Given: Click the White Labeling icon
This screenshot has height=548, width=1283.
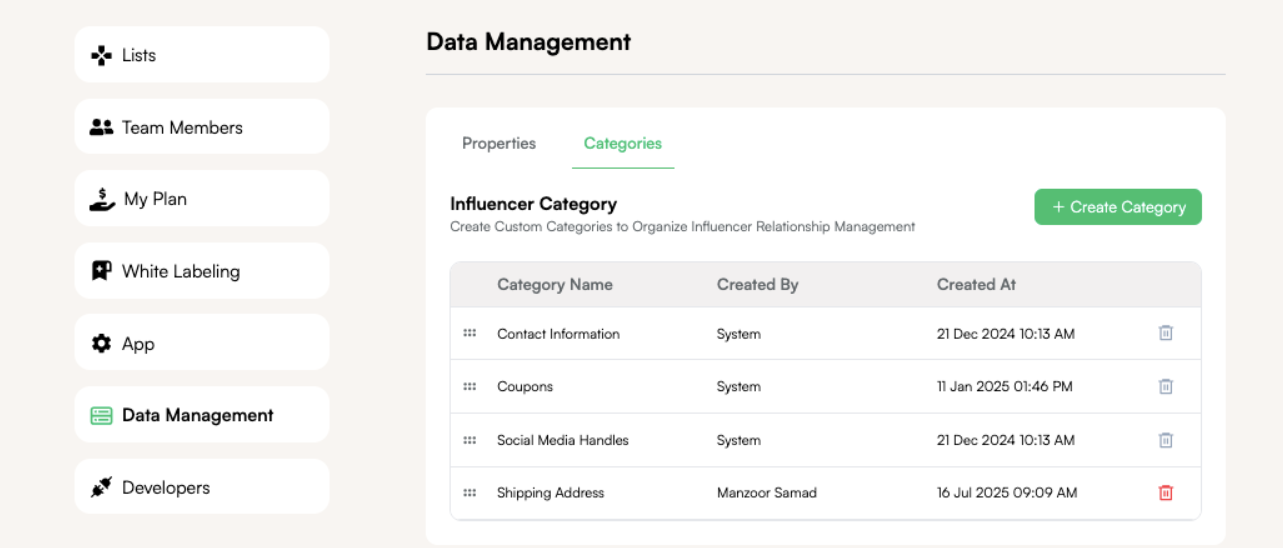Looking at the screenshot, I should [101, 271].
